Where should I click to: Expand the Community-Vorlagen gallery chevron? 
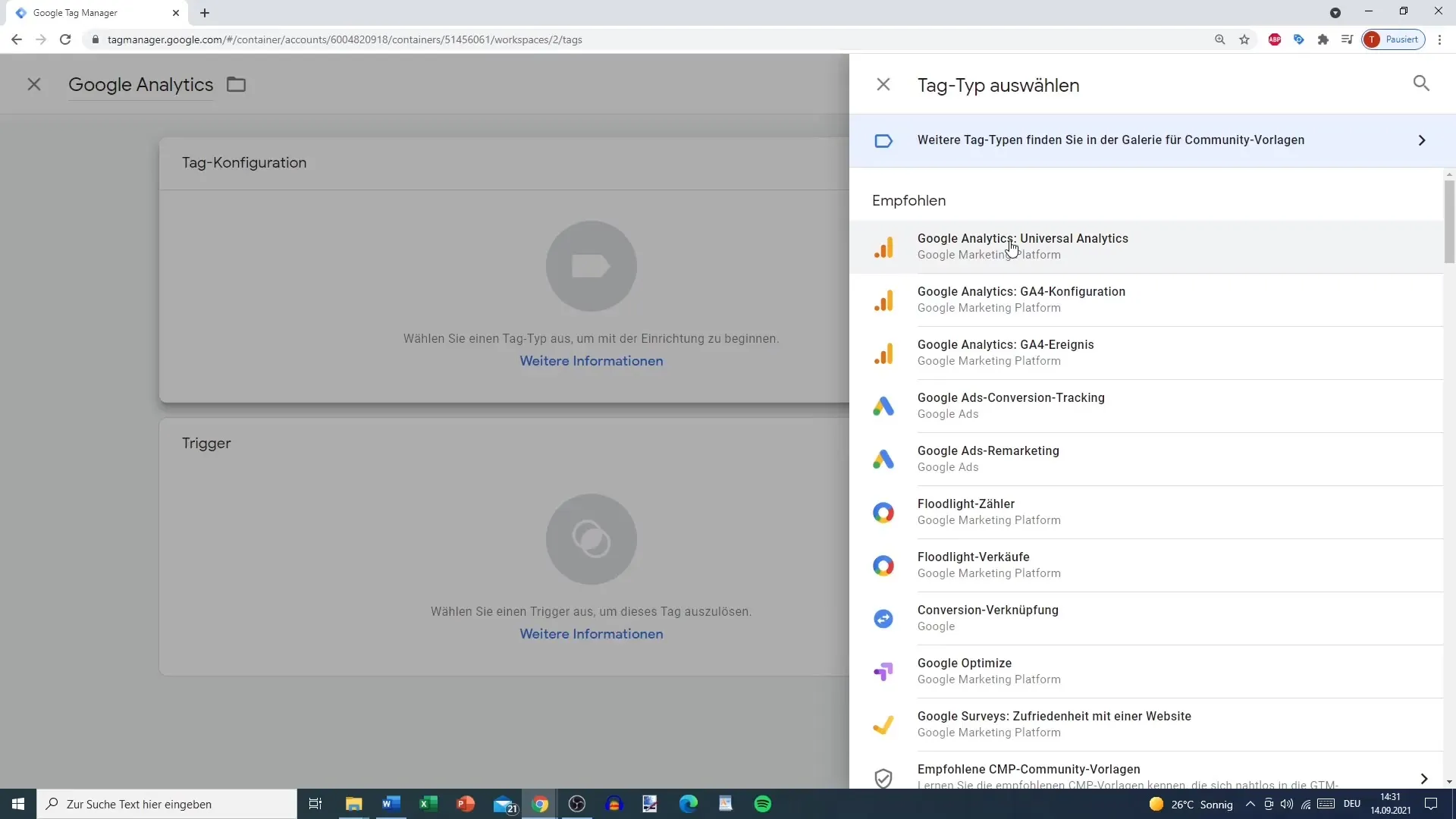(1422, 140)
